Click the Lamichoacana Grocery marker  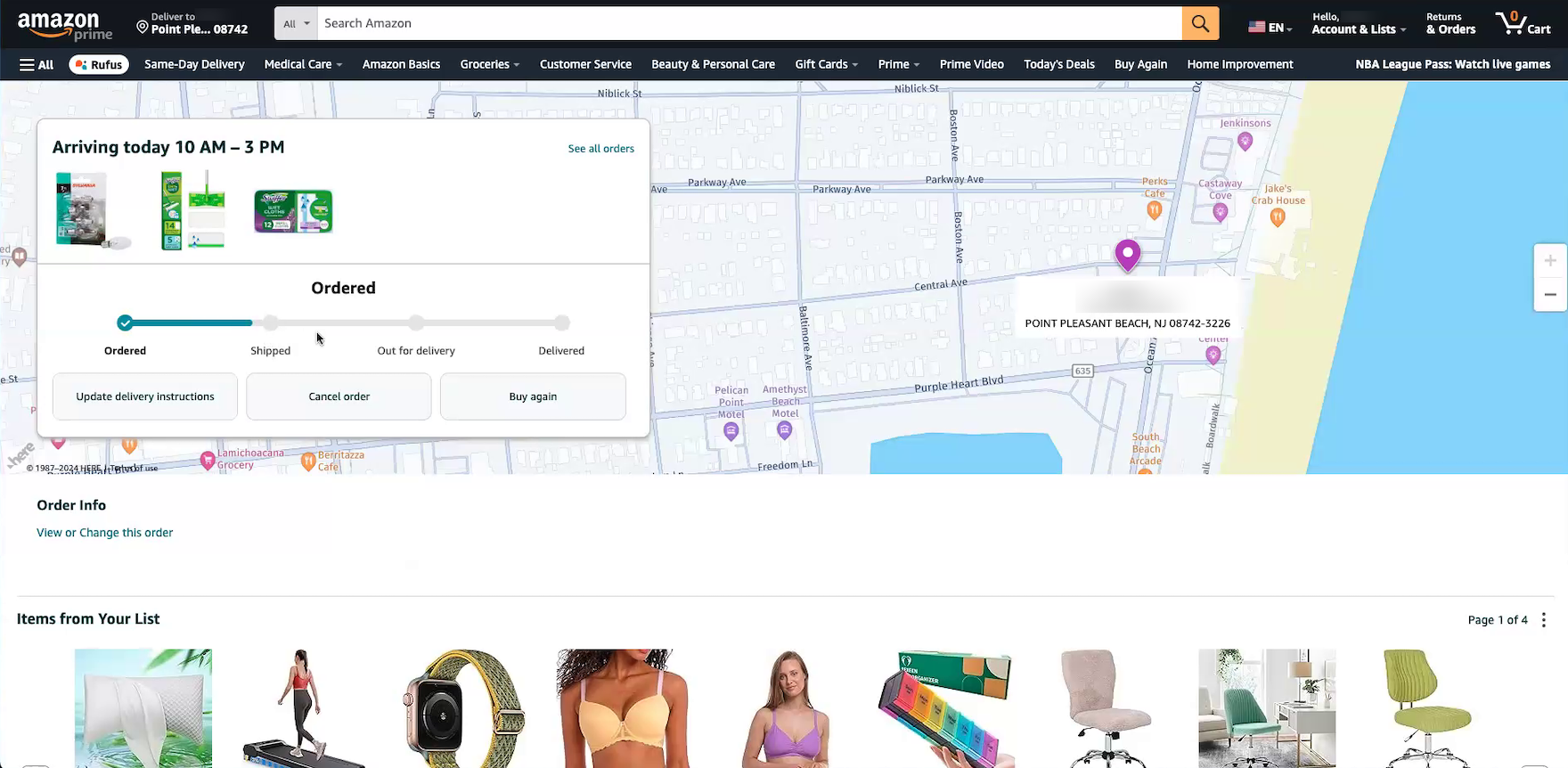pyautogui.click(x=208, y=460)
